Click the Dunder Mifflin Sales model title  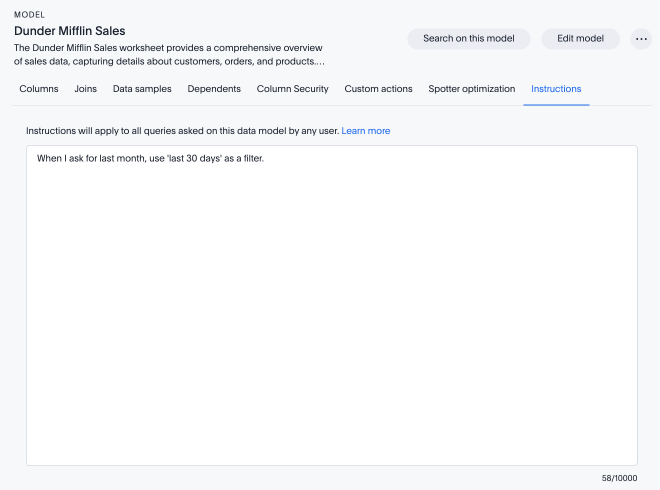tap(70, 31)
